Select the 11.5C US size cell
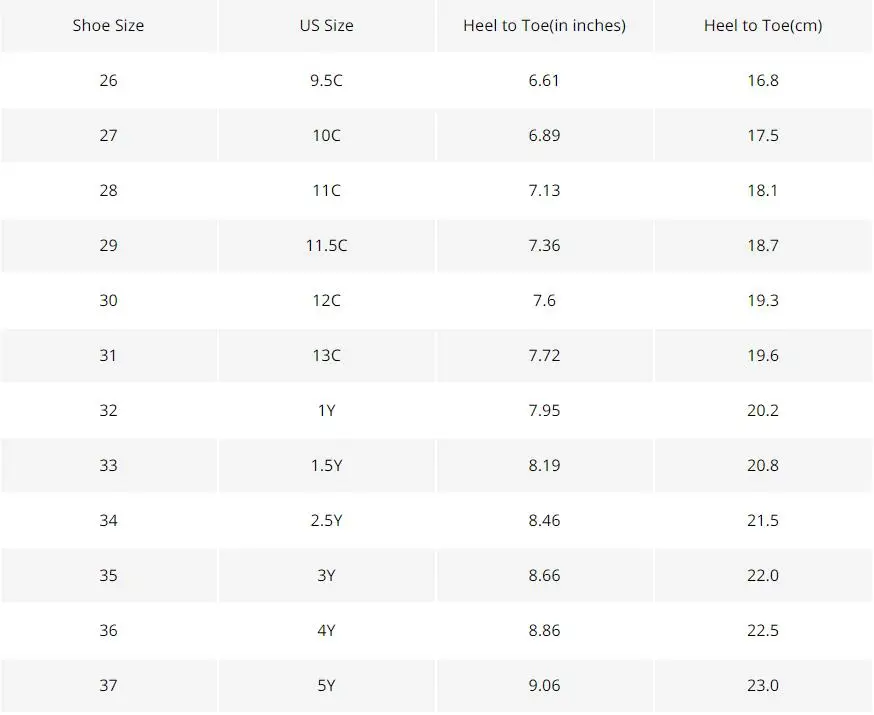 click(326, 245)
